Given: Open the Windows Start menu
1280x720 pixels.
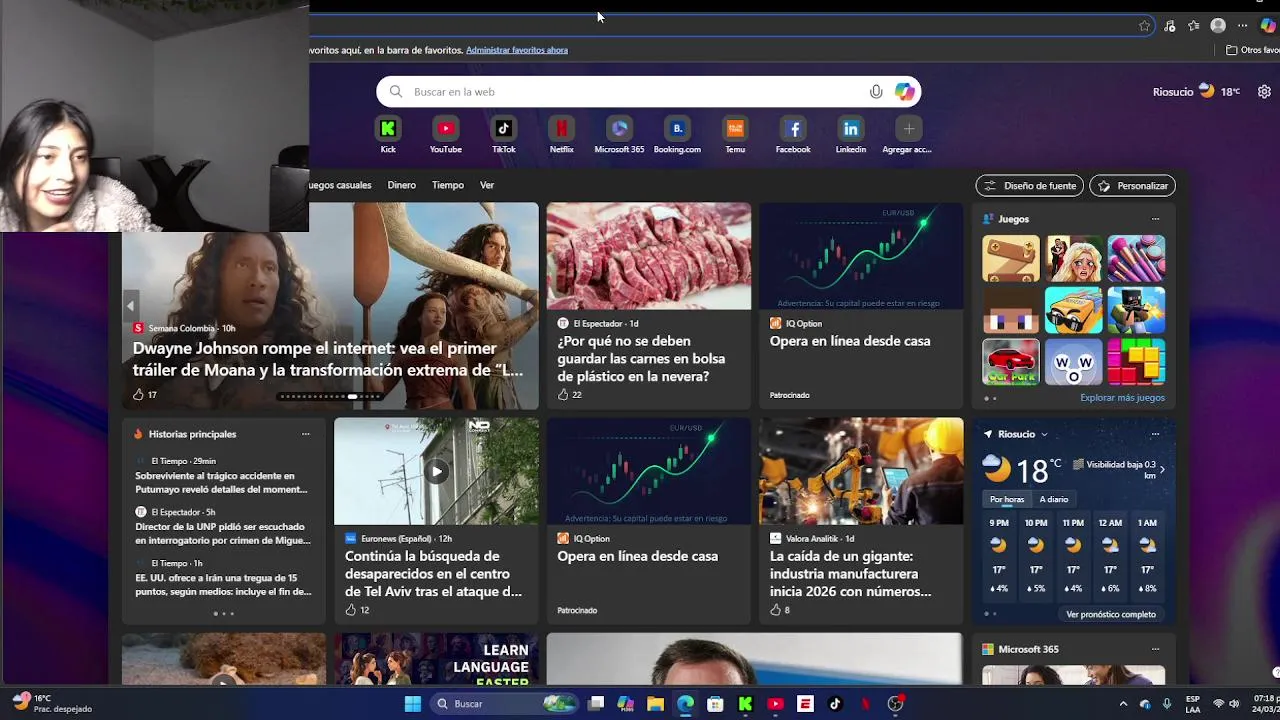Looking at the screenshot, I should (412, 704).
